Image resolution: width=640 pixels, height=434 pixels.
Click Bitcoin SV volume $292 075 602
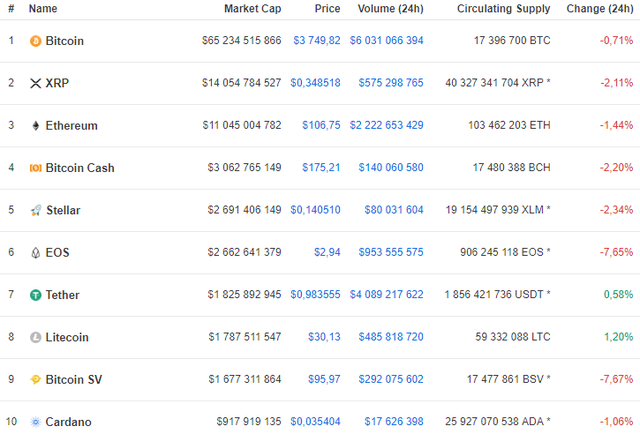(x=391, y=379)
